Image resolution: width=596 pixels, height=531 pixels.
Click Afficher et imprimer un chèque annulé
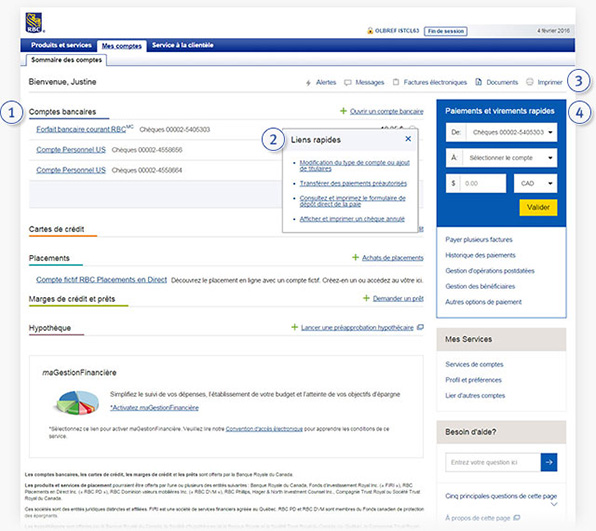[352, 219]
